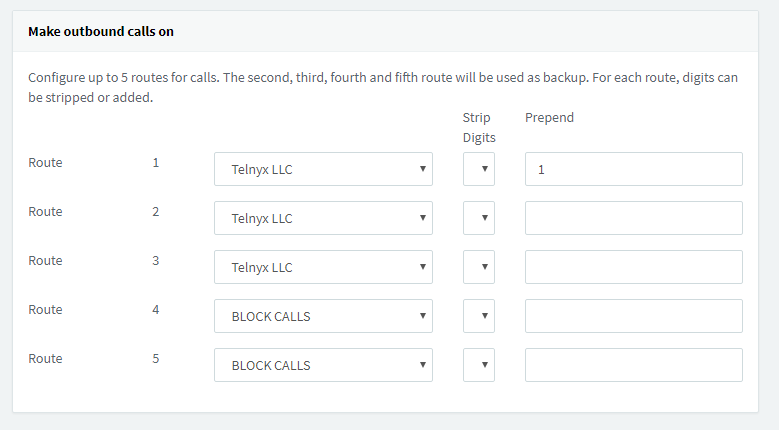Expand Strip Digits selector for Route 2
This screenshot has height=430, width=779.
[x=479, y=218]
